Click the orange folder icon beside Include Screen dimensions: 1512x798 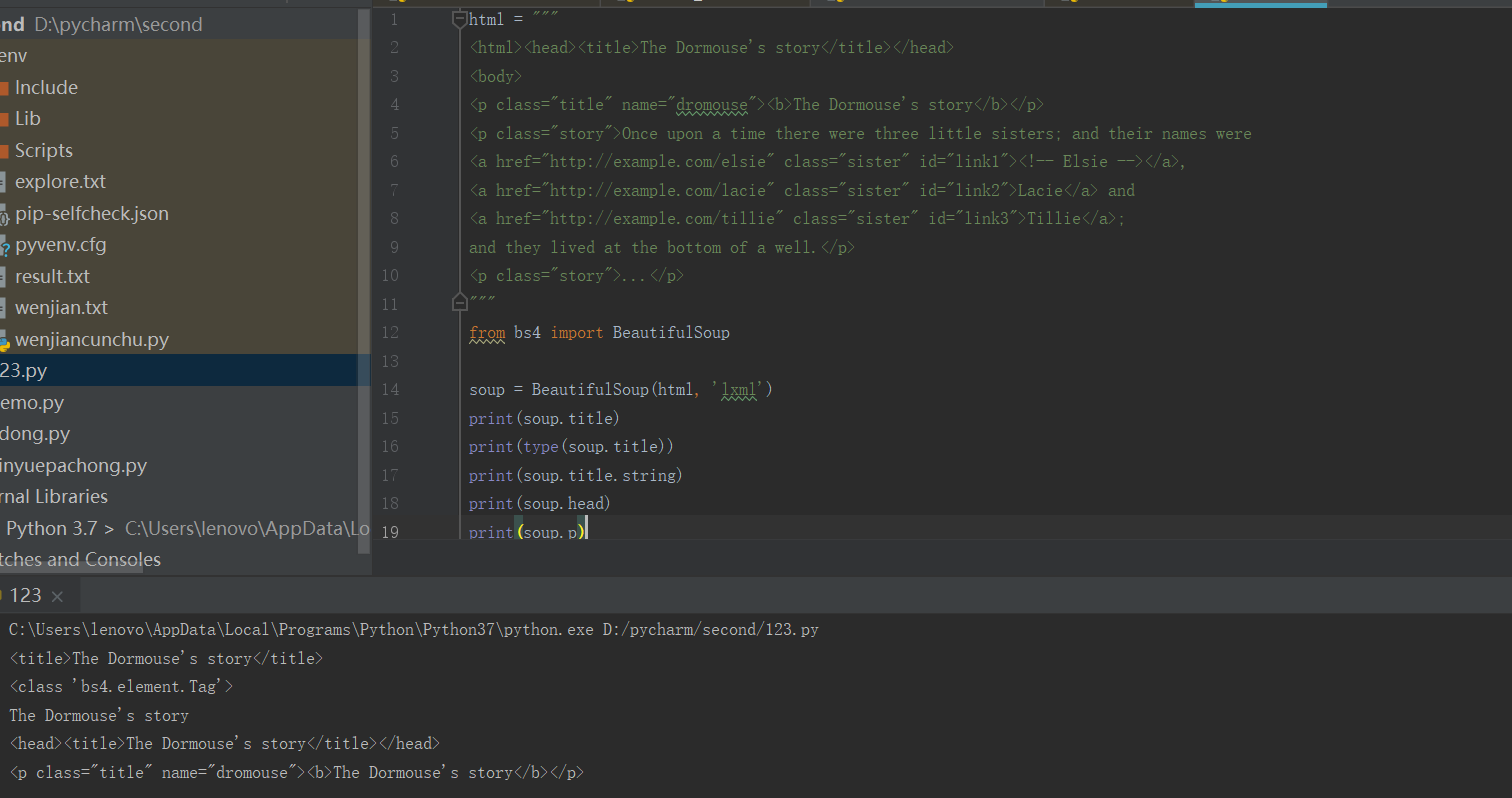tap(3, 88)
